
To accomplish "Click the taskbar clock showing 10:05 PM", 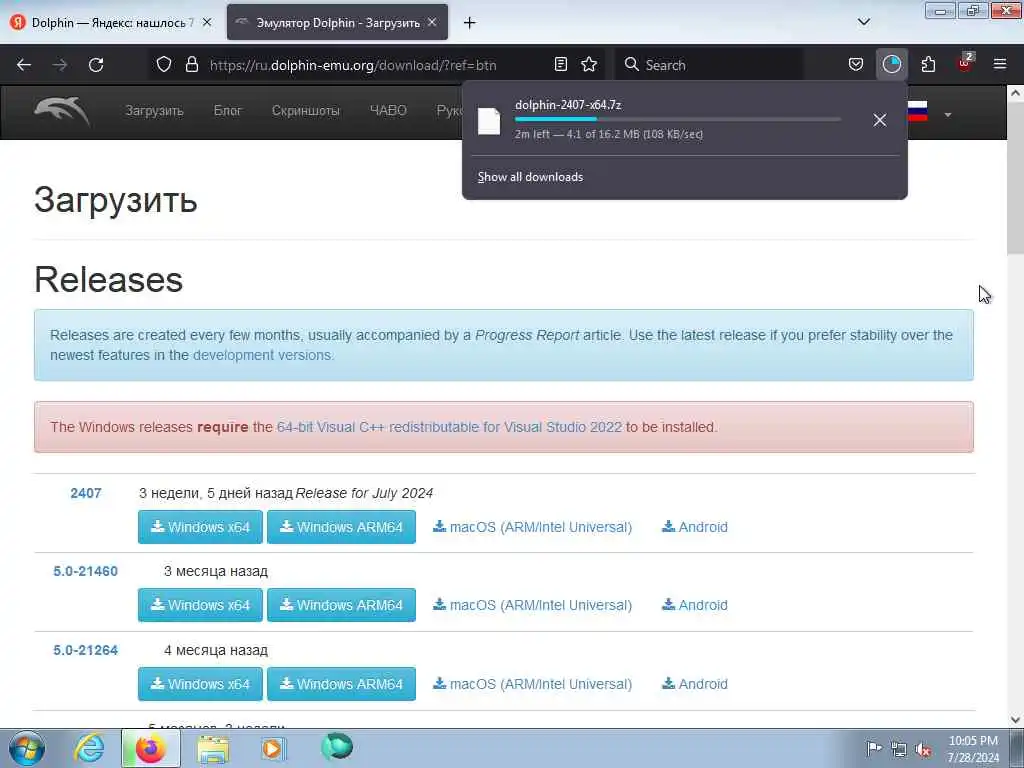I will (x=973, y=749).
